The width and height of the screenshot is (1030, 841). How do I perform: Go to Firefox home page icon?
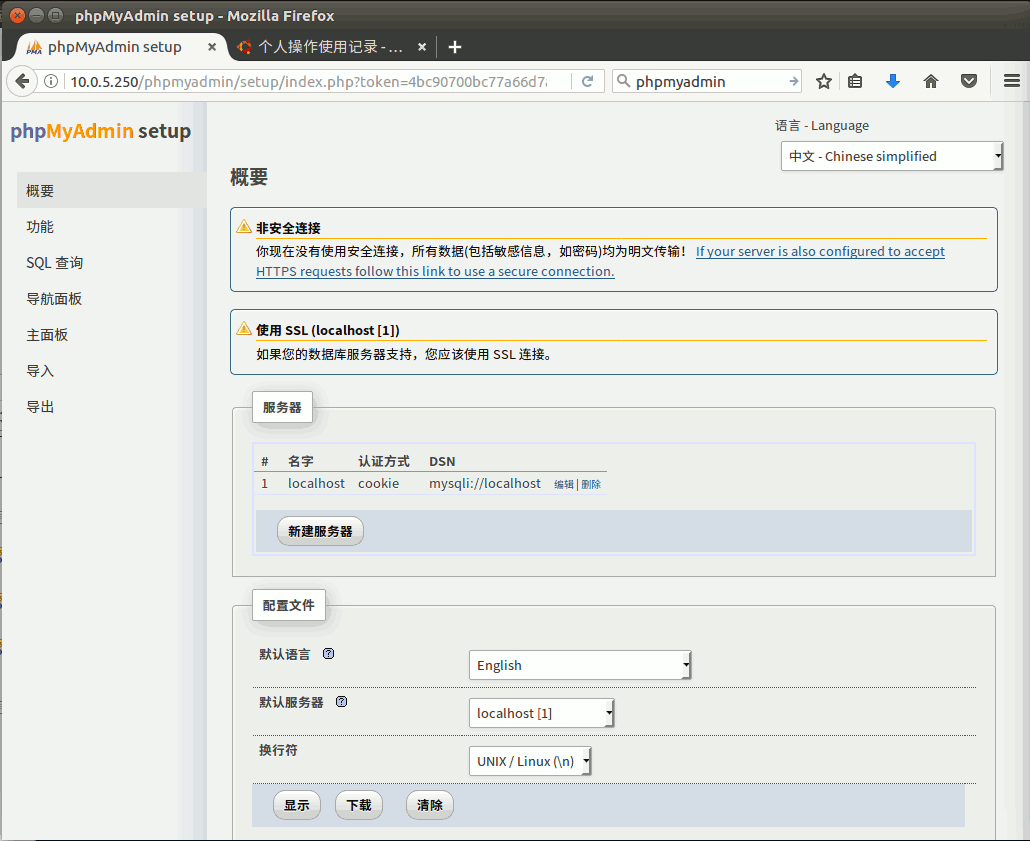(931, 81)
